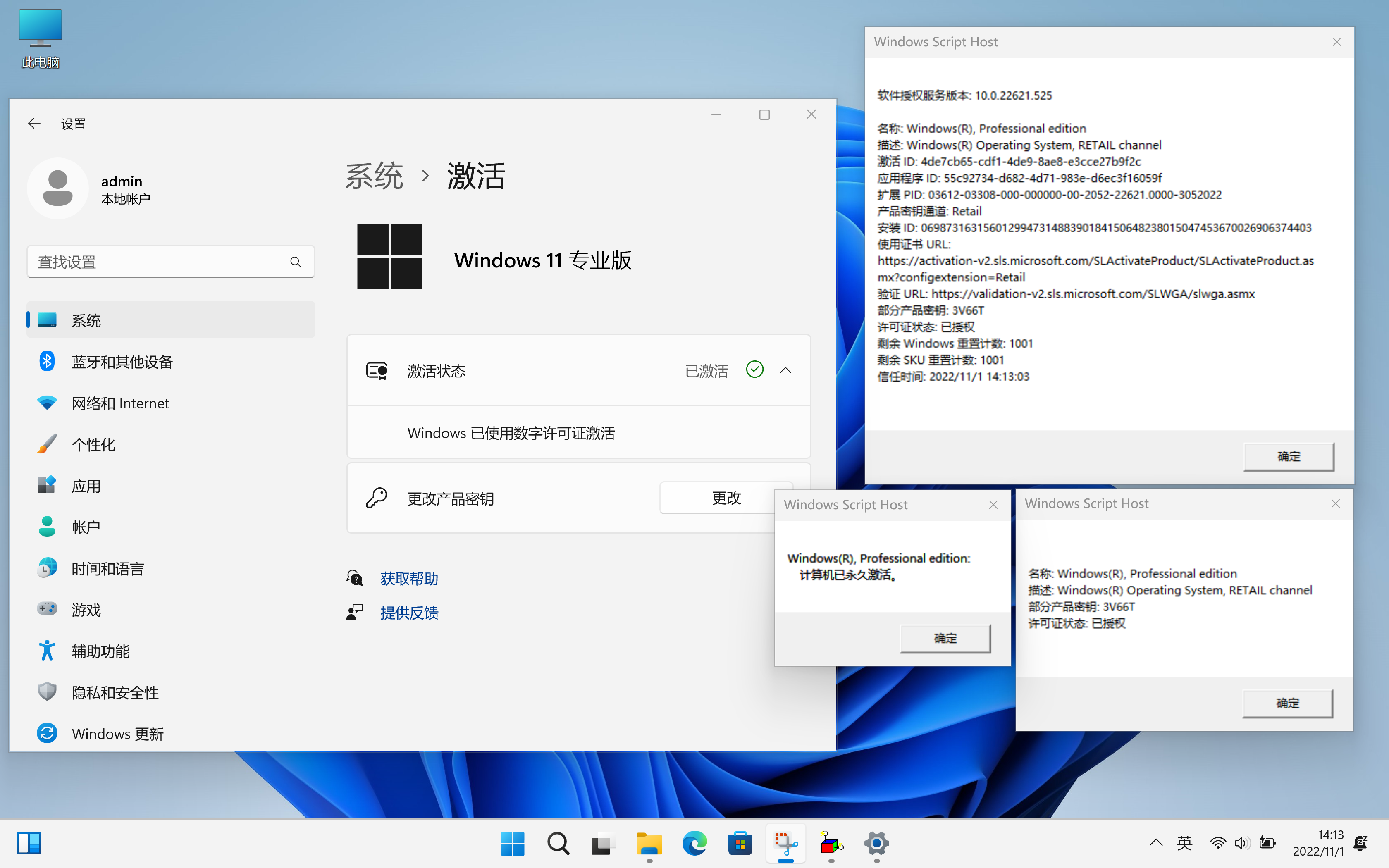The width and height of the screenshot is (1389, 868).
Task: Click the 更改 product key button
Action: [726, 498]
